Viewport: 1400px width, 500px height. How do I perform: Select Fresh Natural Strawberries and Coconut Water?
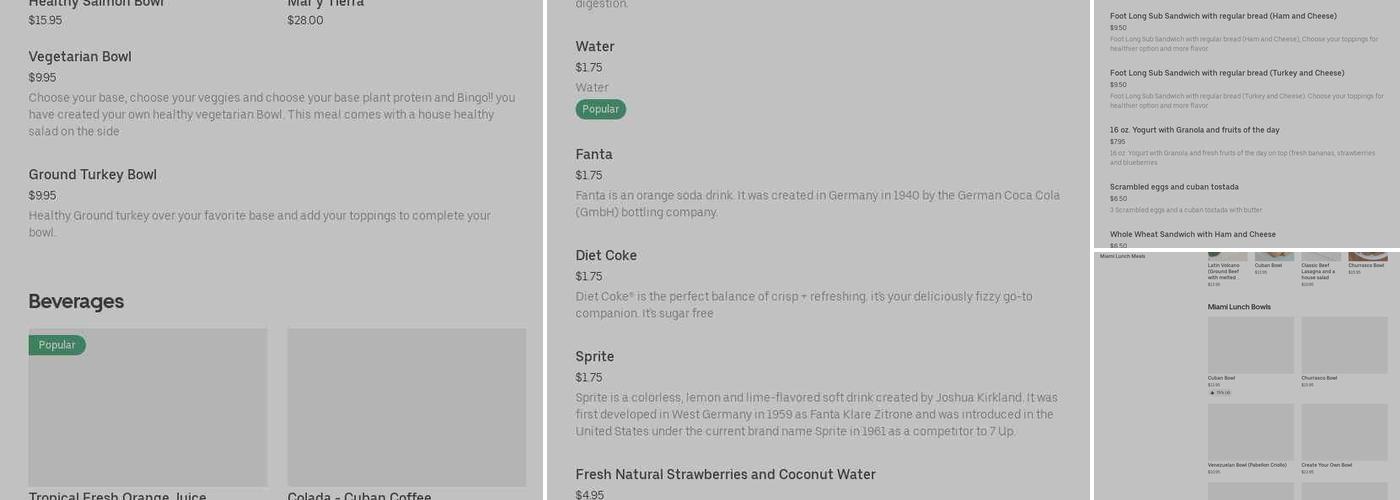pos(725,475)
